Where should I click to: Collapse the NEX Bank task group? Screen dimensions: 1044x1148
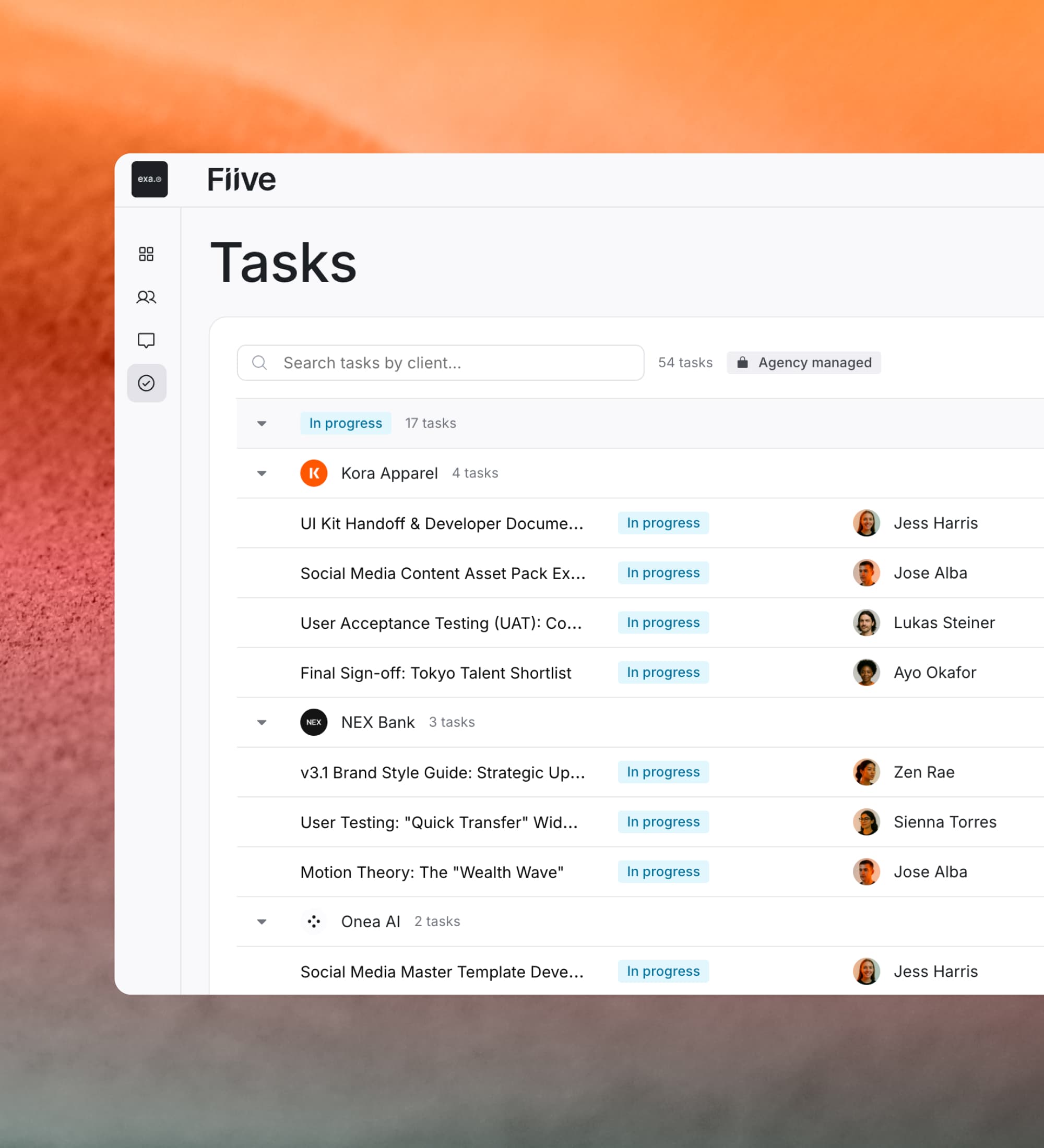click(262, 722)
